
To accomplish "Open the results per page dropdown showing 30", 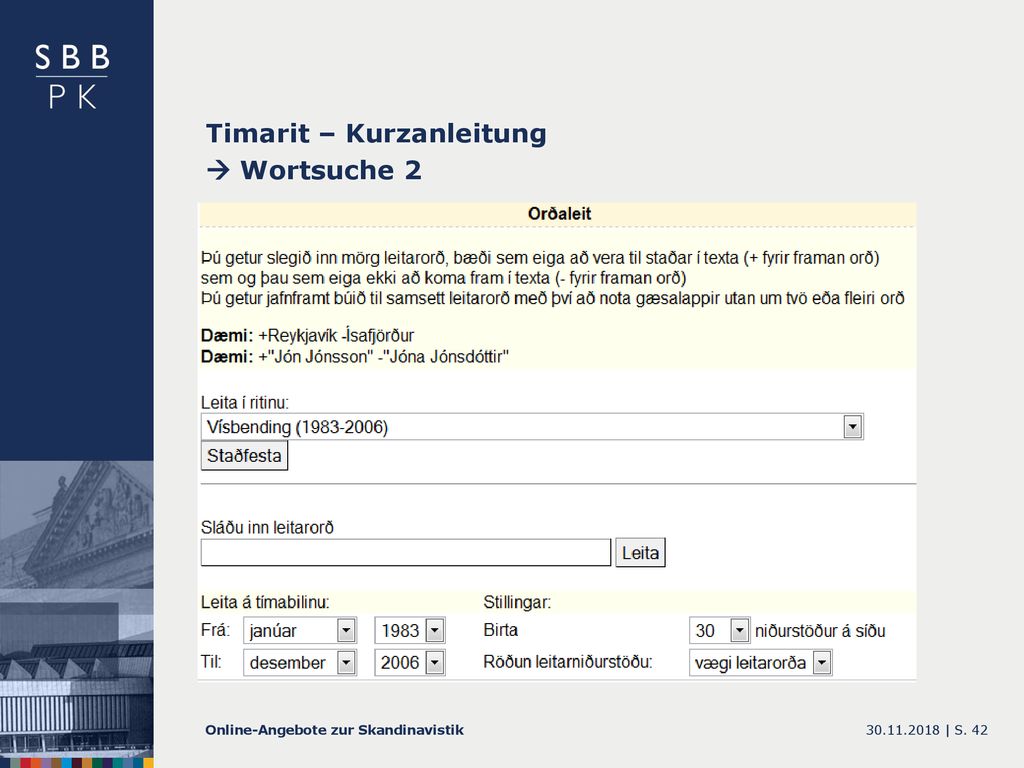I will (x=719, y=630).
